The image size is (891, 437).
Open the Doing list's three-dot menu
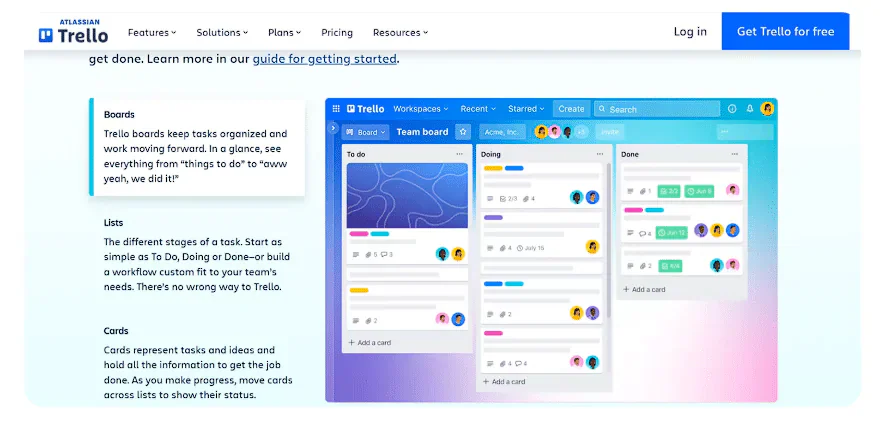pyautogui.click(x=600, y=154)
